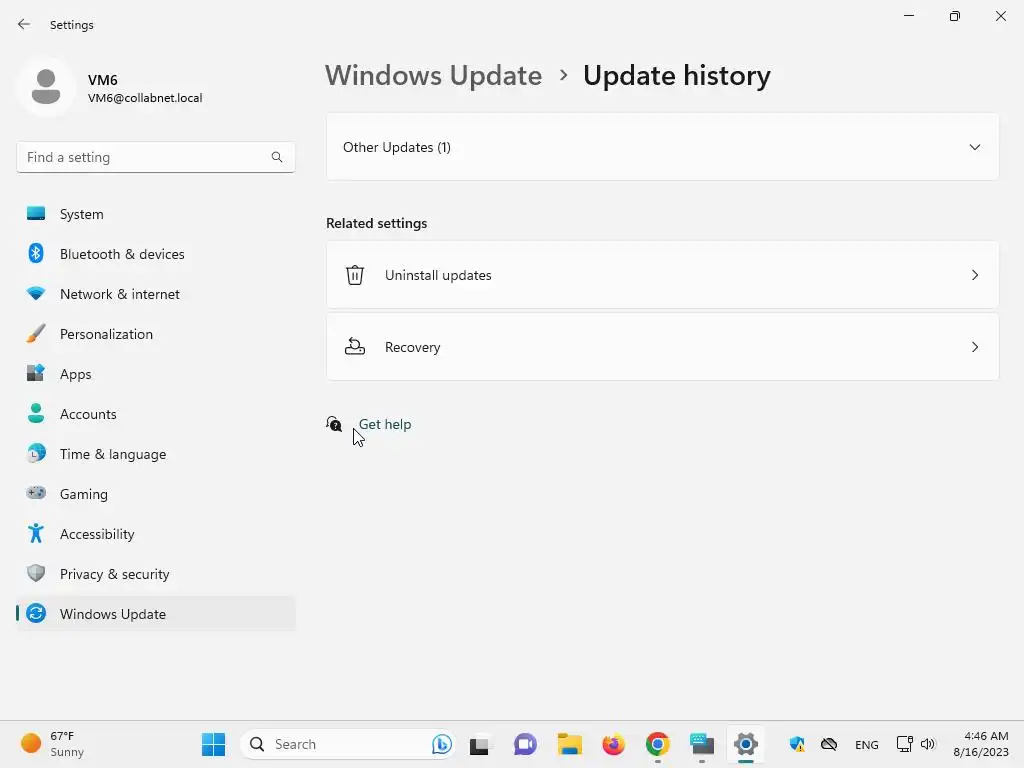This screenshot has height=768, width=1024.
Task: Open File Explorer from the taskbar
Action: [569, 744]
